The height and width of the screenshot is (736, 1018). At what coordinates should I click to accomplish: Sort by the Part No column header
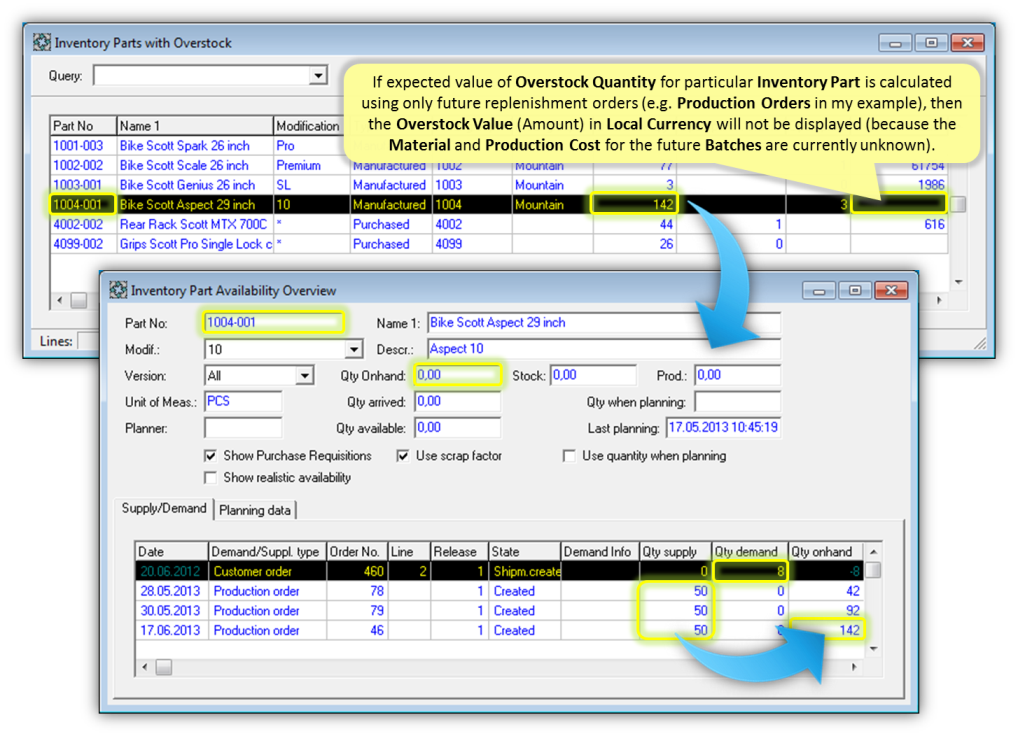83,126
